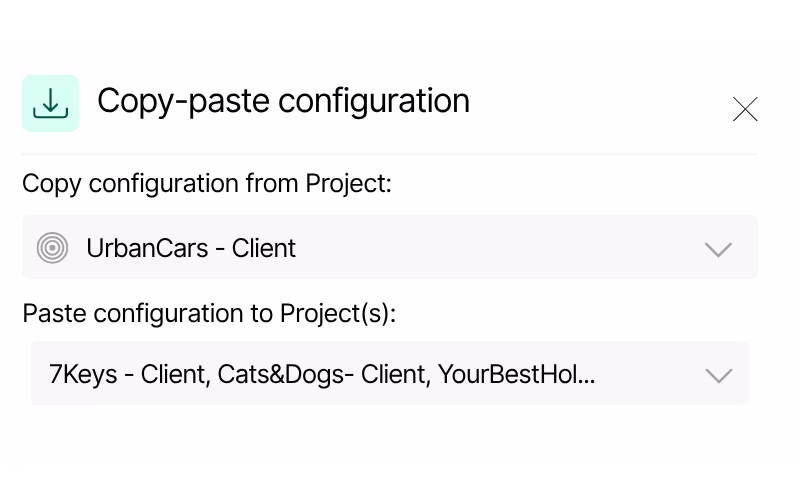
Task: Click the green download icon beside the title
Action: (51, 104)
